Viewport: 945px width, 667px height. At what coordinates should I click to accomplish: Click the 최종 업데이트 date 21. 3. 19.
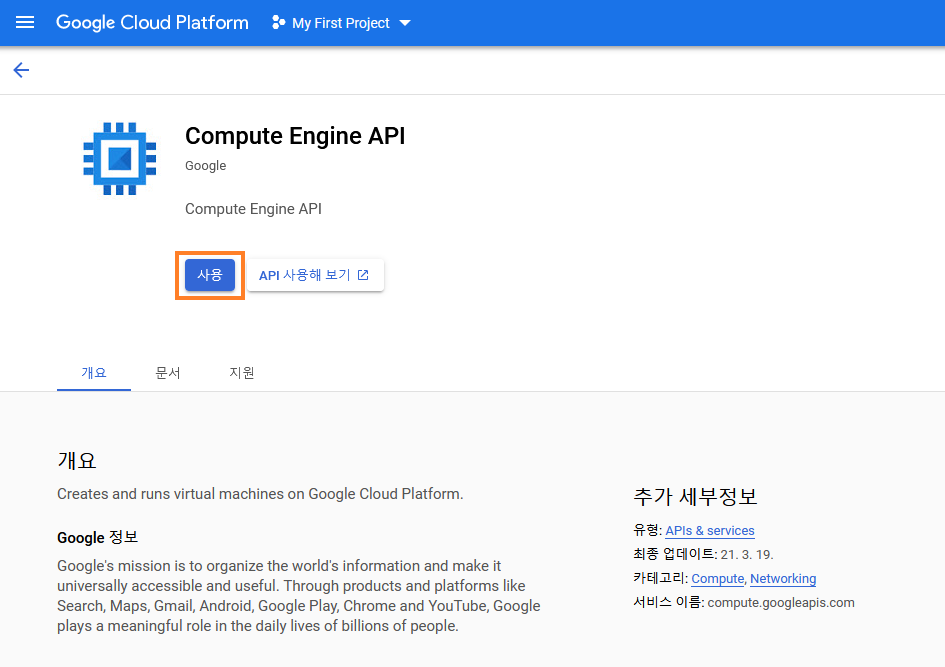[x=747, y=554]
